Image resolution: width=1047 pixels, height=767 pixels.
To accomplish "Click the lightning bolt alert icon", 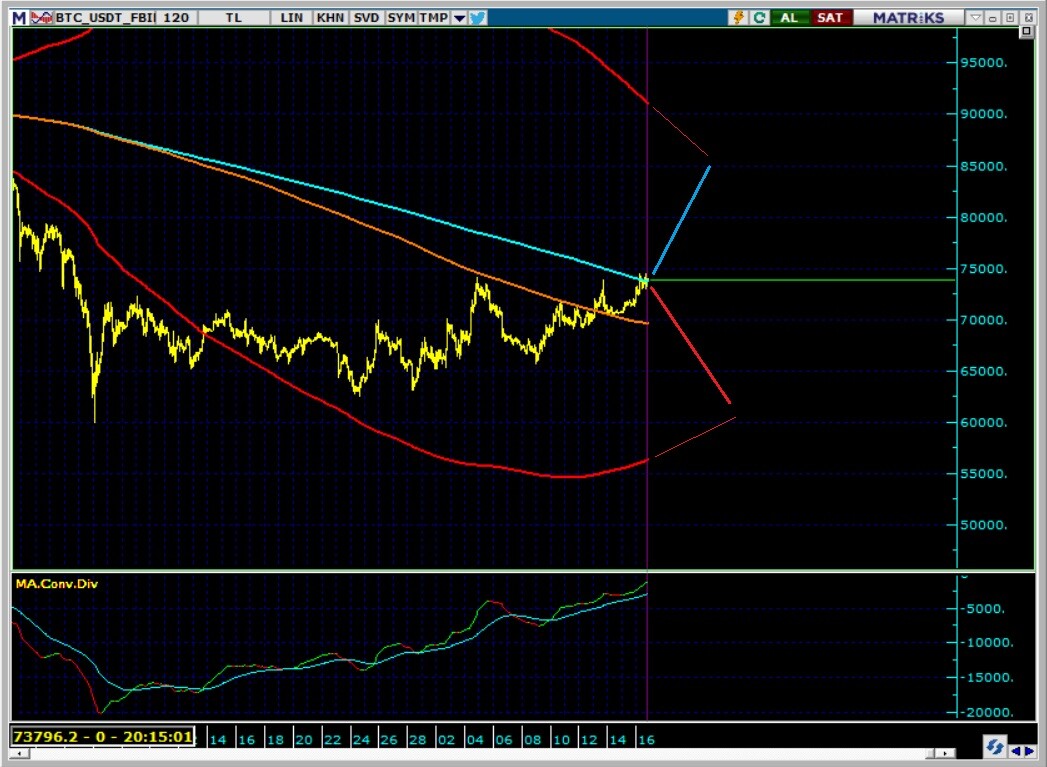I will [x=740, y=17].
